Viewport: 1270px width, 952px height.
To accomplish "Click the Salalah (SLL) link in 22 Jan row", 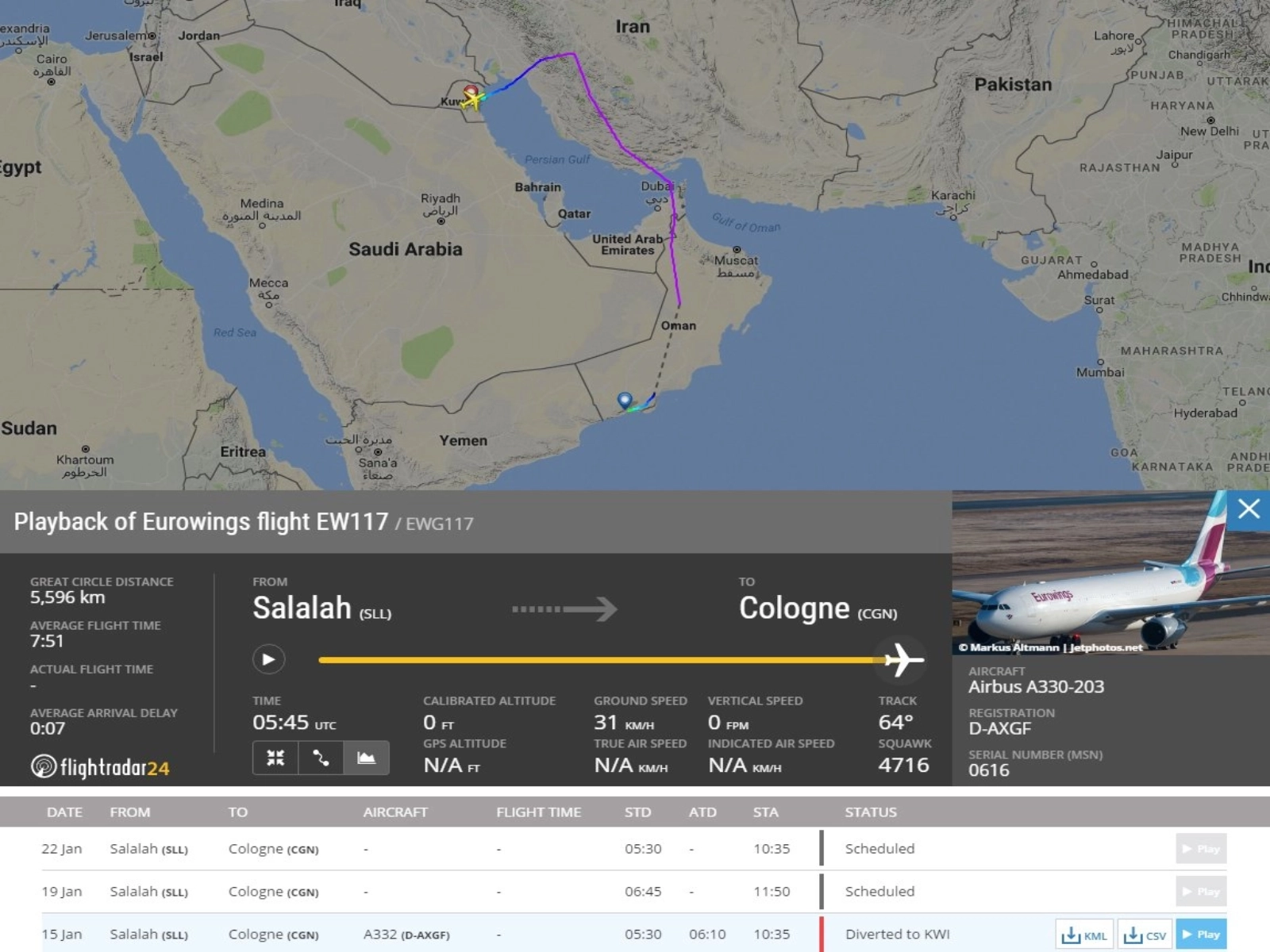I will [148, 849].
